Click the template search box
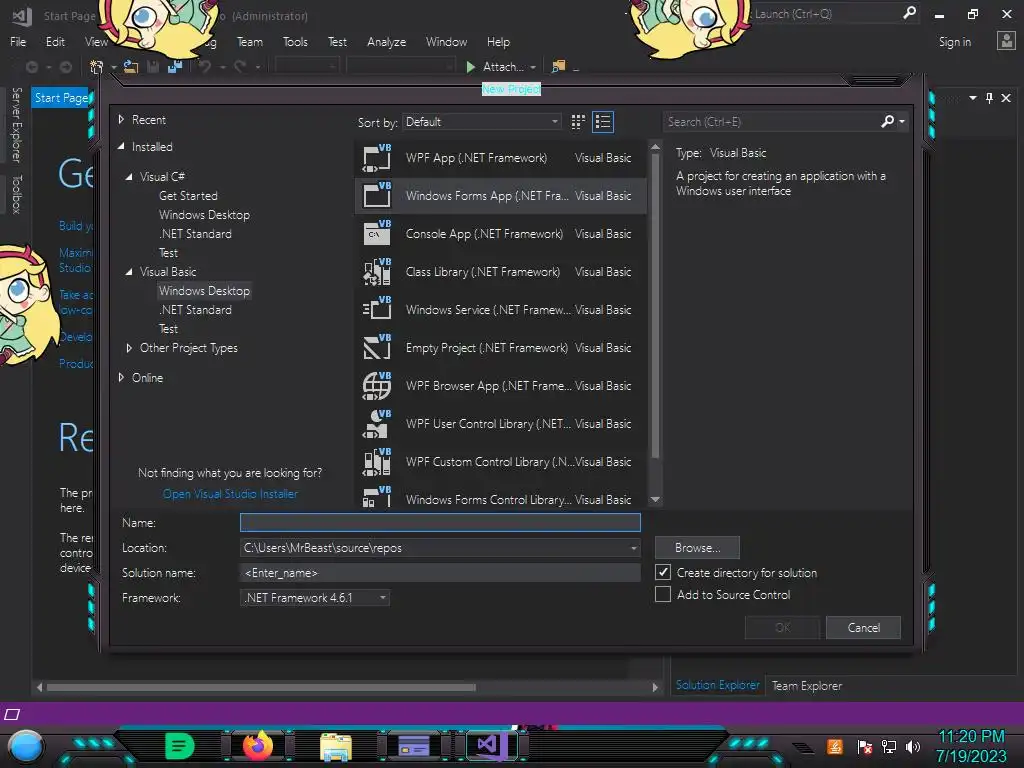 pyautogui.click(x=772, y=121)
